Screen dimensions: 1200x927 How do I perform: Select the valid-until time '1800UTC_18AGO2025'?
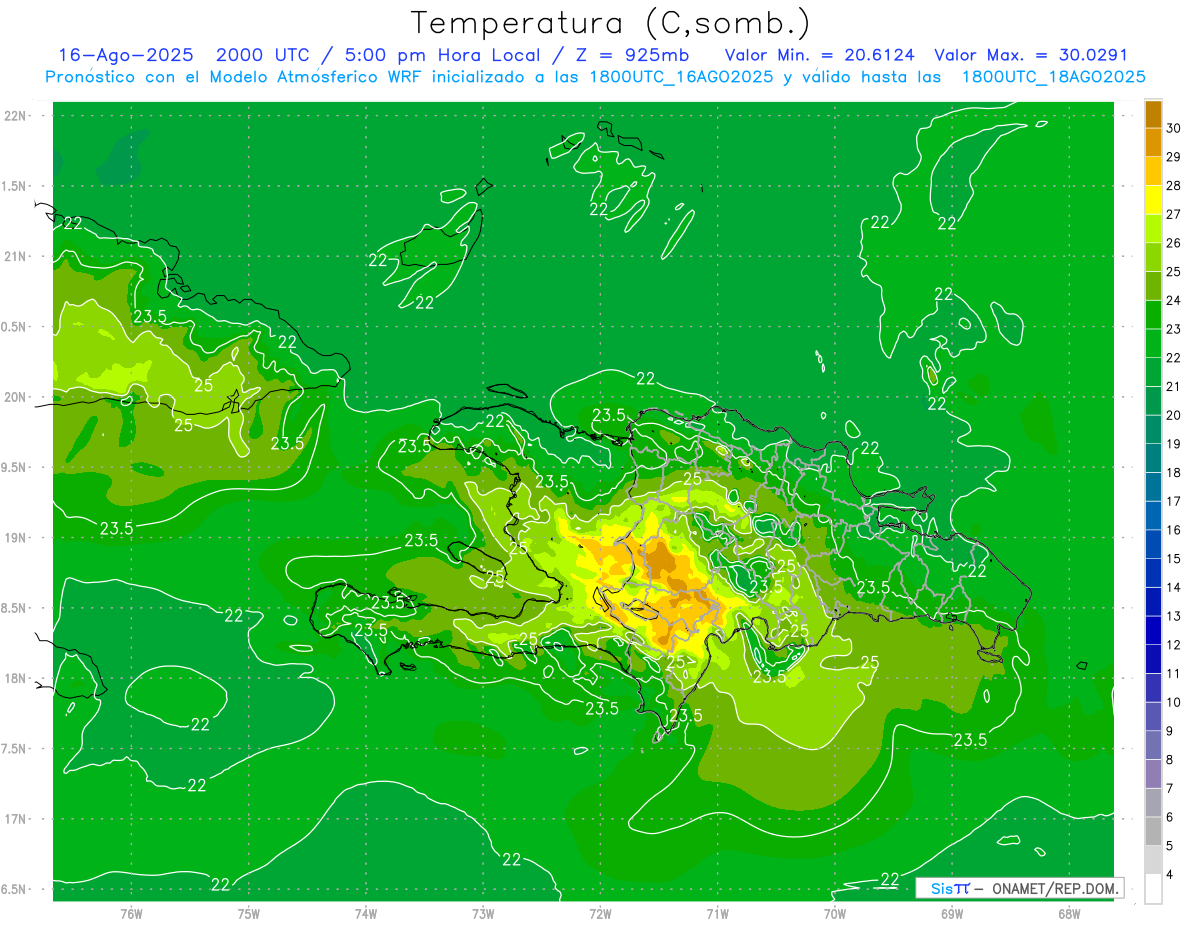click(x=1053, y=77)
